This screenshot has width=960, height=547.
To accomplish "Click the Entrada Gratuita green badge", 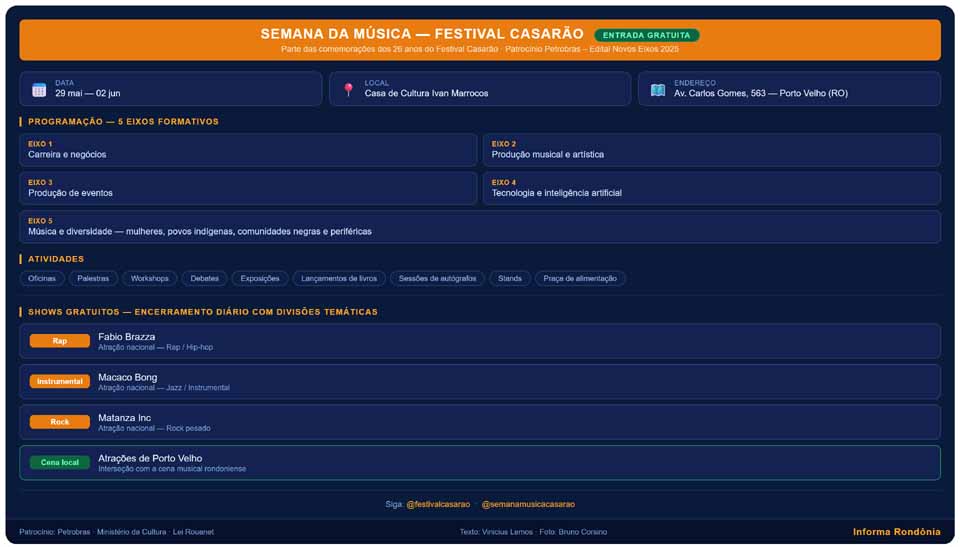I will (x=647, y=35).
